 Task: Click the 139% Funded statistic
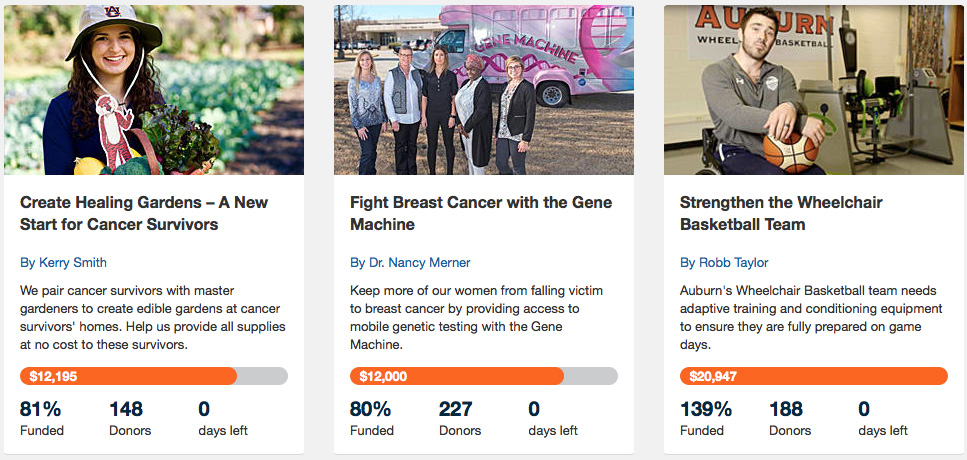(x=705, y=418)
